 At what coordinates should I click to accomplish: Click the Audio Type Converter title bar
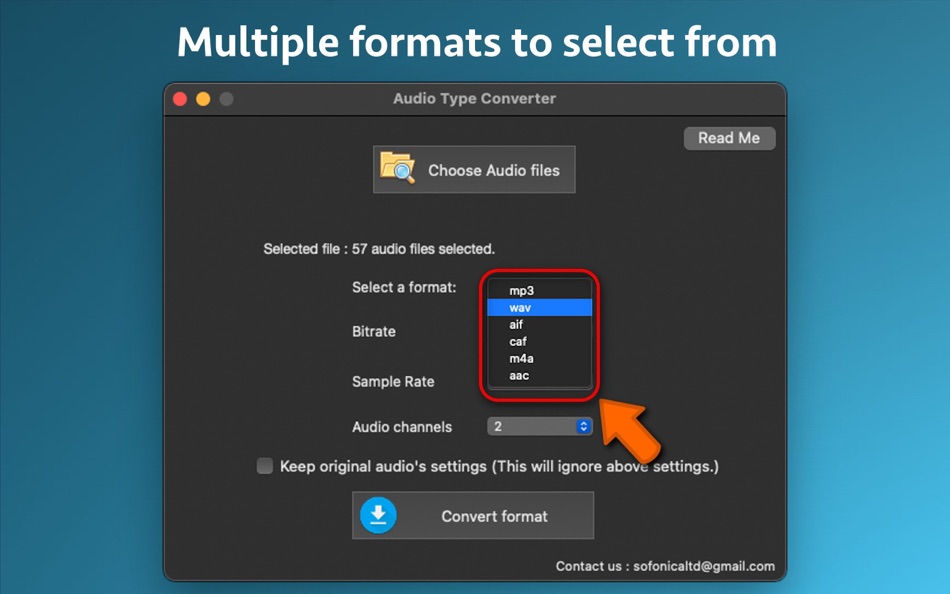pos(473,98)
